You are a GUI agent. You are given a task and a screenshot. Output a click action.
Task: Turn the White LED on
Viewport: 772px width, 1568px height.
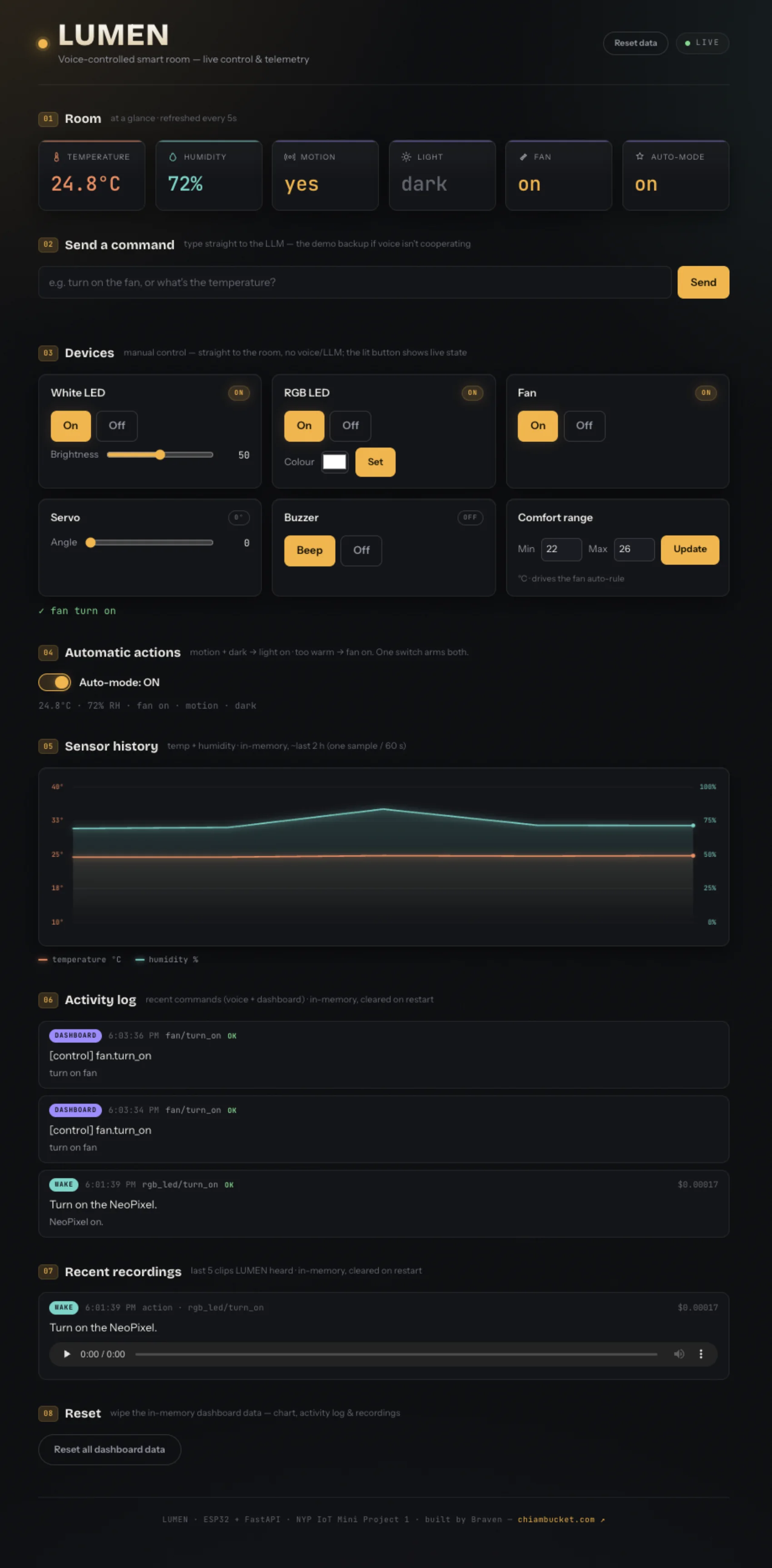click(70, 426)
